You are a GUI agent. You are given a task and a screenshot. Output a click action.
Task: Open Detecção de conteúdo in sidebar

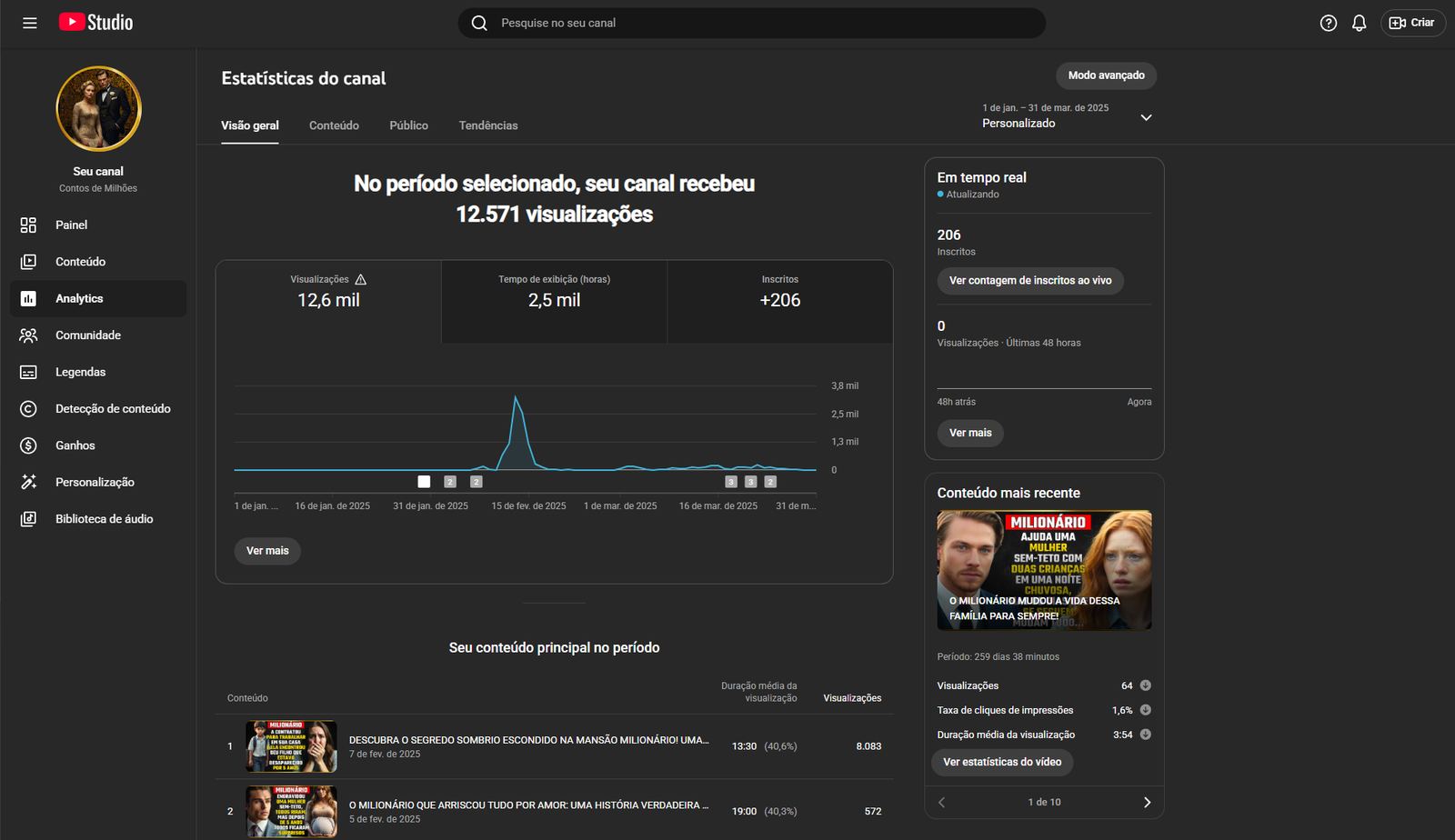tap(113, 409)
